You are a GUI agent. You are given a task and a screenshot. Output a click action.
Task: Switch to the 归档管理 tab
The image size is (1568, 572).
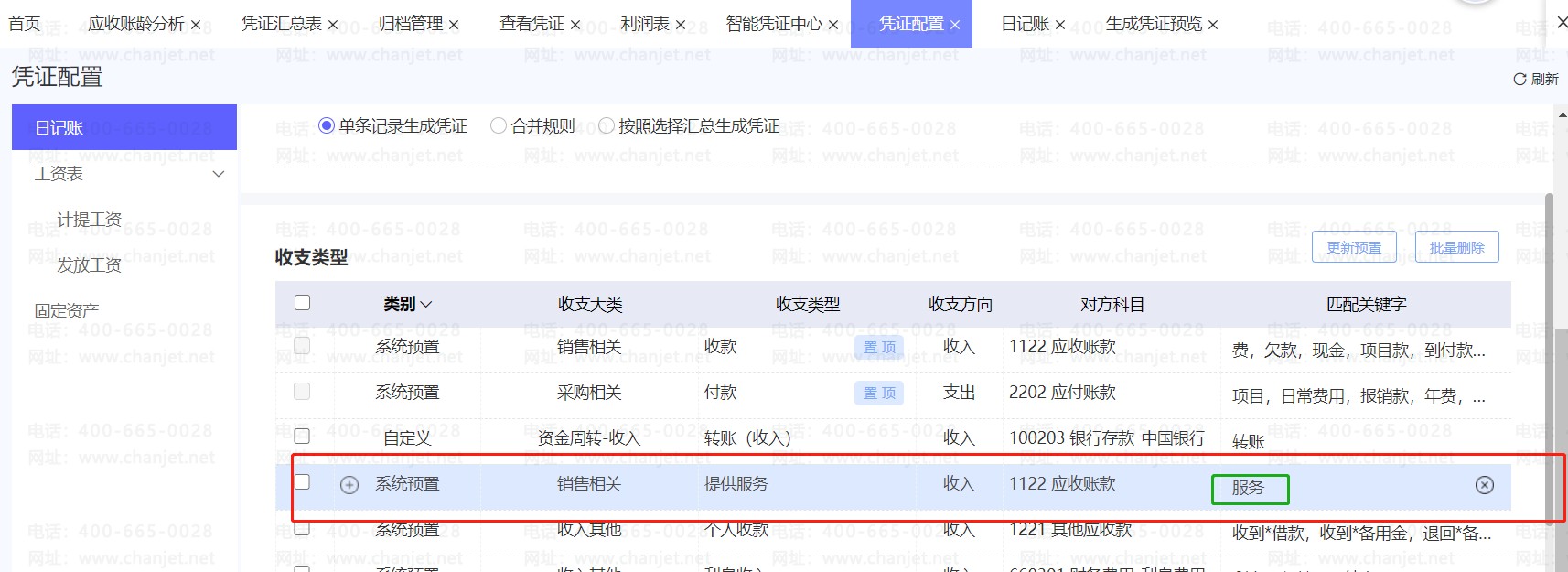pos(411,24)
